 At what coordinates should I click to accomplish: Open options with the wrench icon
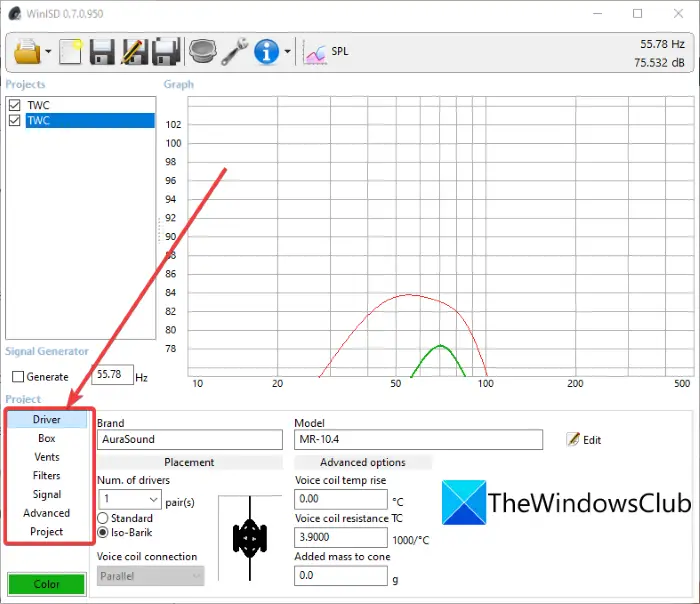[235, 52]
